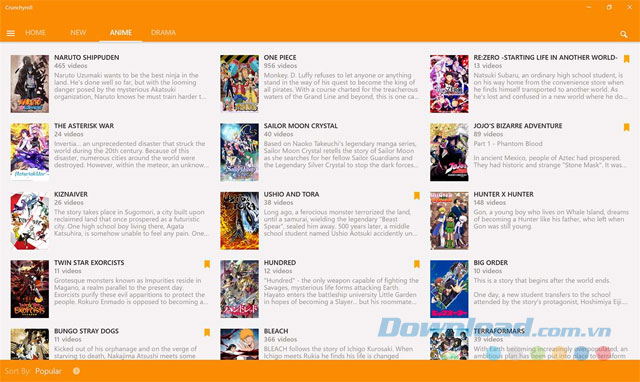This screenshot has width=640, height=382.
Task: Open Ushio and Tora poster thumbnail
Action: coord(240,221)
